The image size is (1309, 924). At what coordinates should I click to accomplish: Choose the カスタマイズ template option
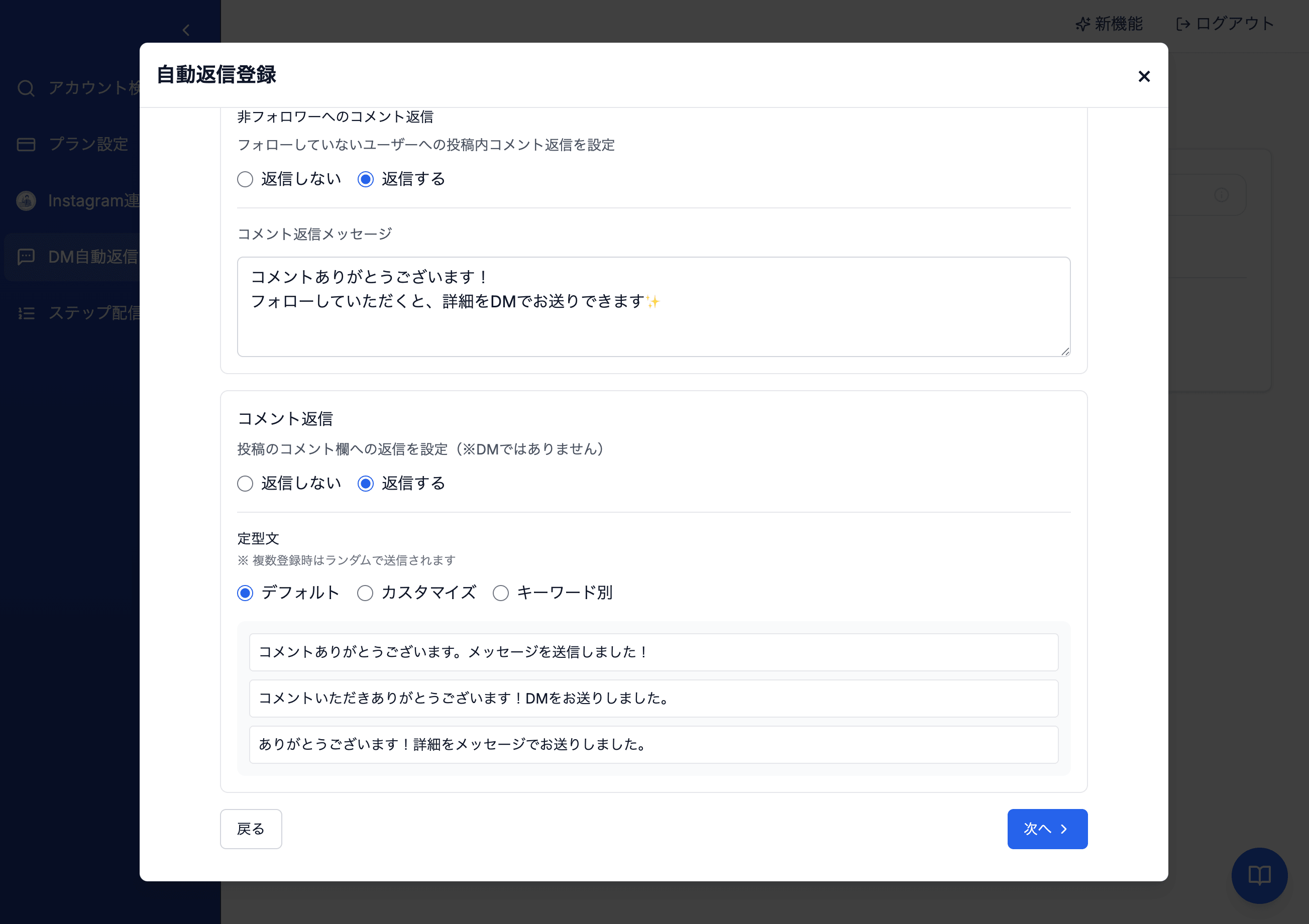(365, 594)
